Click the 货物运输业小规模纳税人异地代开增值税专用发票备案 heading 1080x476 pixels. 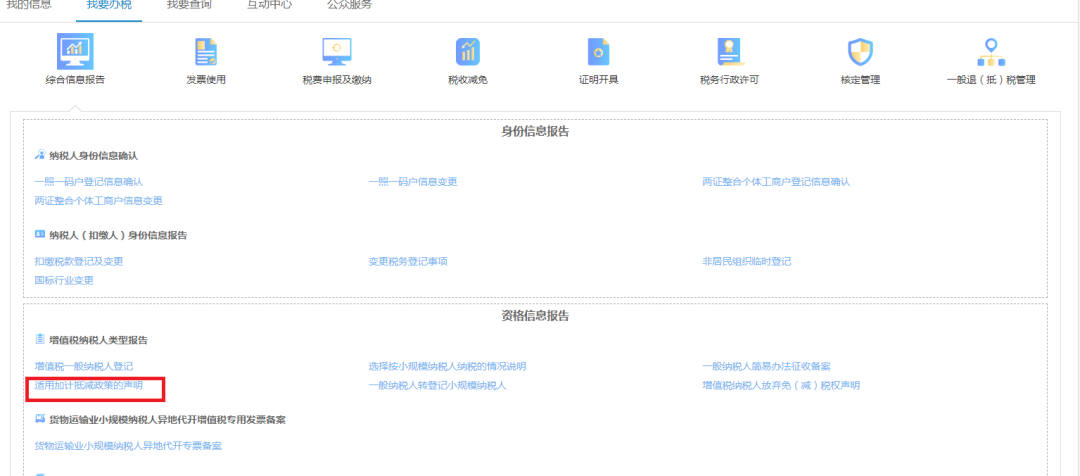pyautogui.click(x=167, y=420)
